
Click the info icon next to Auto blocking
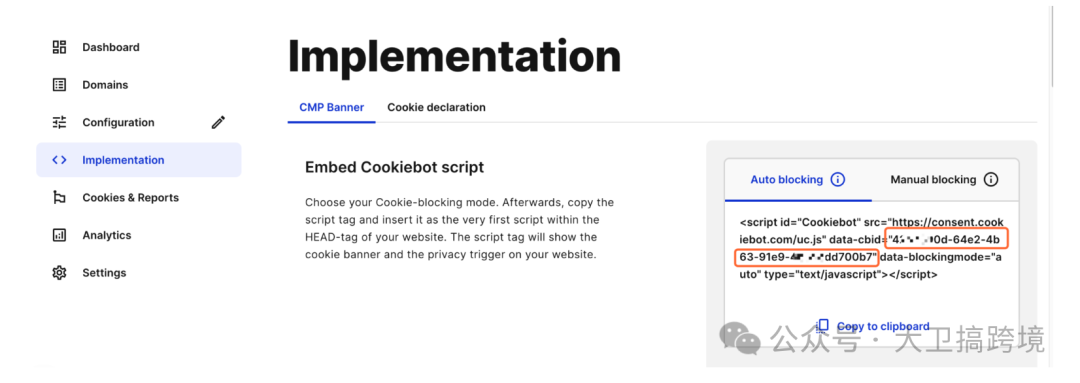coord(838,180)
